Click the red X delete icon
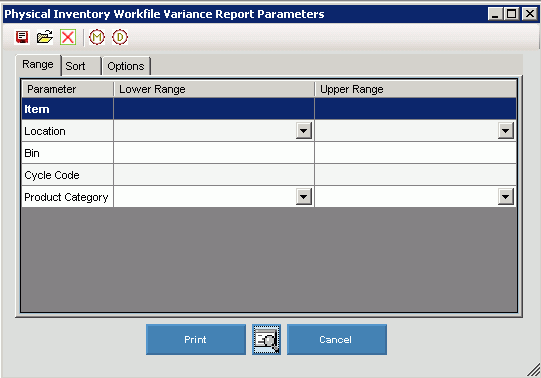Screen dimensions: 541x378 point(68,37)
